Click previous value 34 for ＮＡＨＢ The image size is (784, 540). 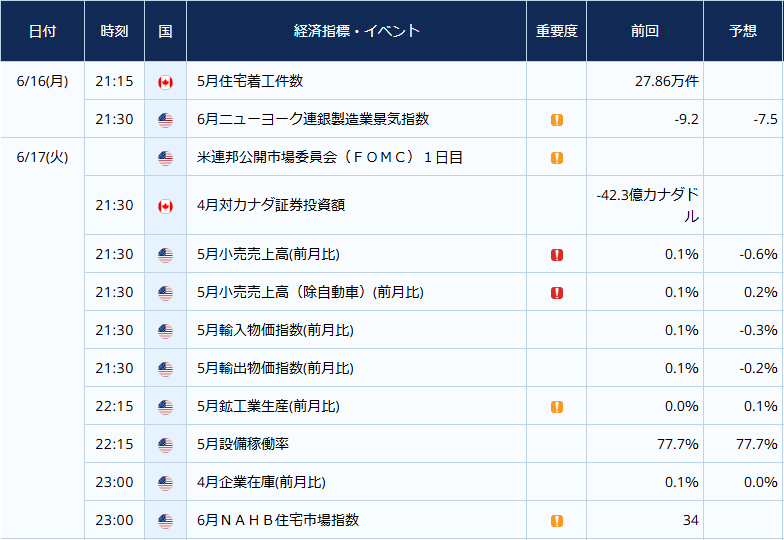690,520
